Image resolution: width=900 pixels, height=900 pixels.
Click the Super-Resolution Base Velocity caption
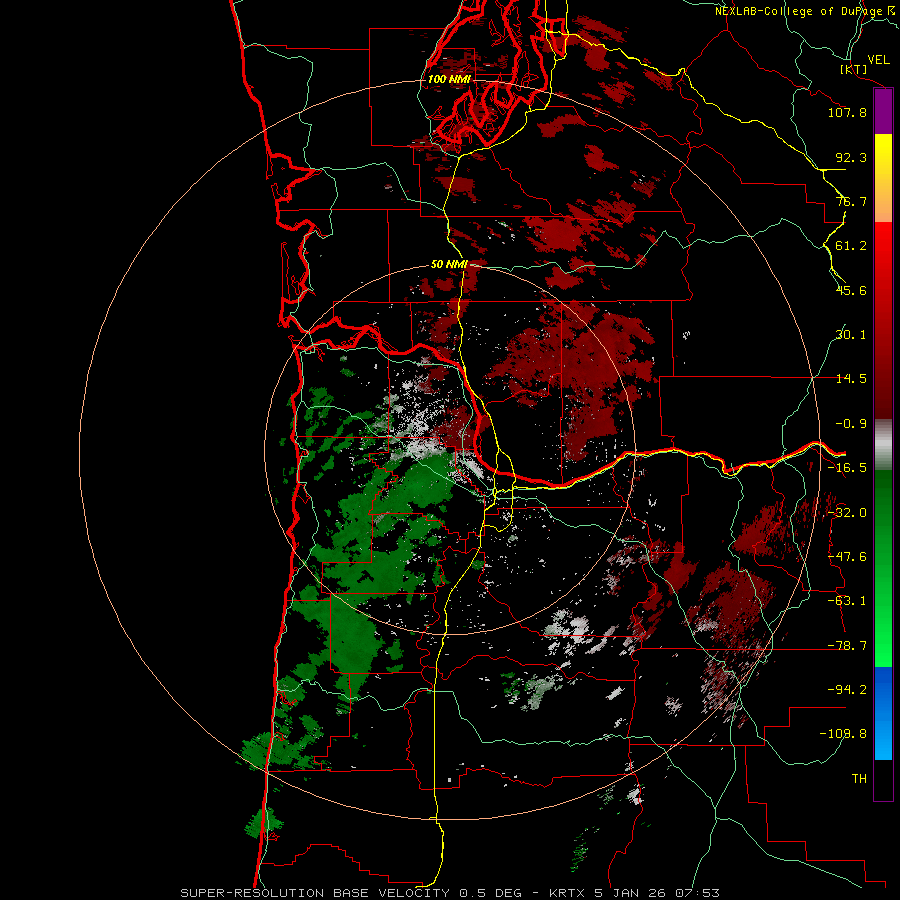[450, 893]
